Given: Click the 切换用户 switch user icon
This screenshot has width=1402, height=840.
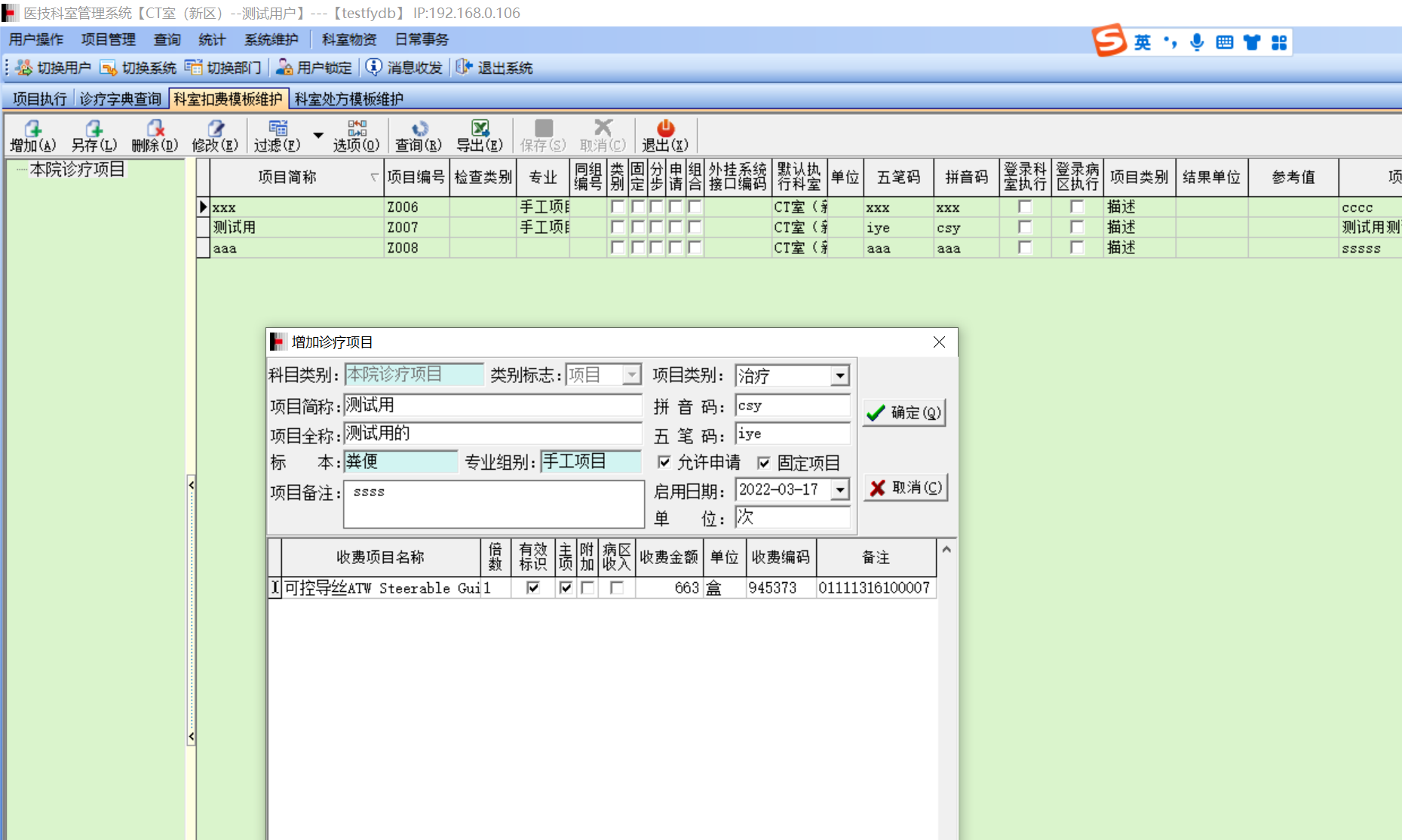Looking at the screenshot, I should [23, 68].
